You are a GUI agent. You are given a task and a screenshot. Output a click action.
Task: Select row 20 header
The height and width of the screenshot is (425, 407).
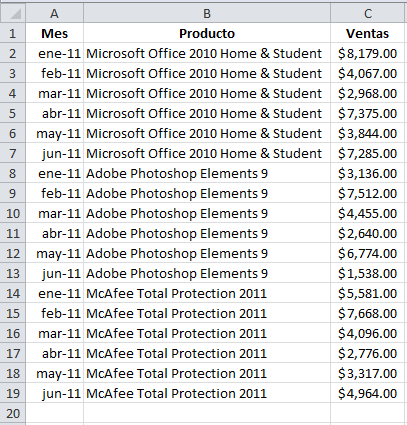[13, 413]
